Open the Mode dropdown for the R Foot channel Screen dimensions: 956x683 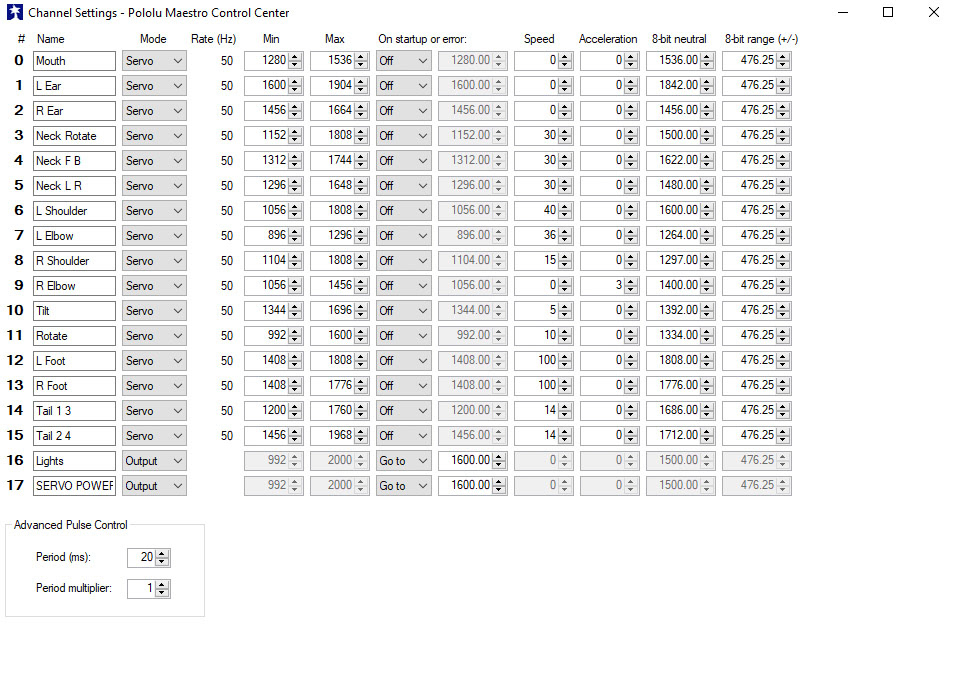click(x=154, y=386)
